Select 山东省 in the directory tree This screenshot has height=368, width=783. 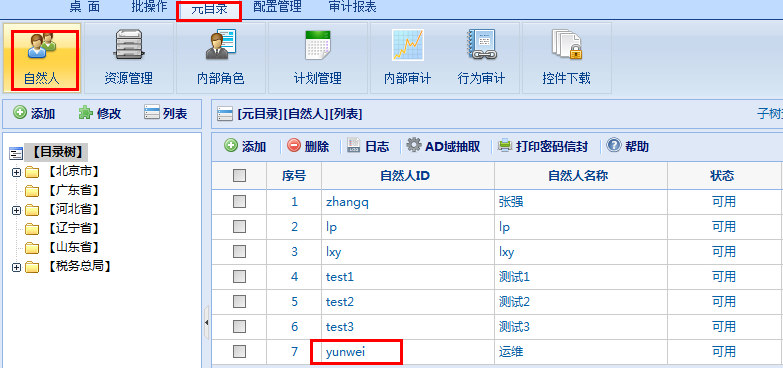coord(73,248)
